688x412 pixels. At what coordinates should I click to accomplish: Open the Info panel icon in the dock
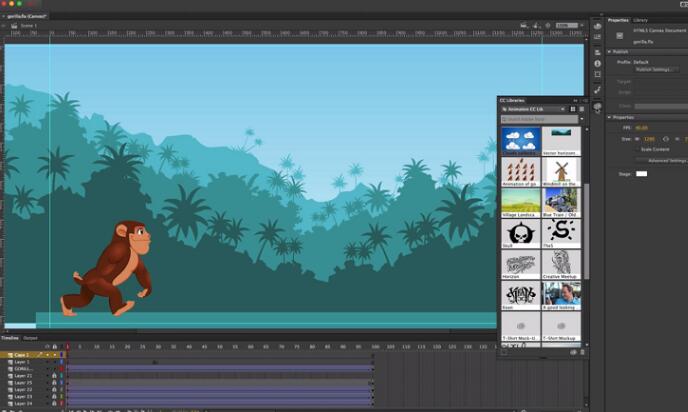(597, 64)
